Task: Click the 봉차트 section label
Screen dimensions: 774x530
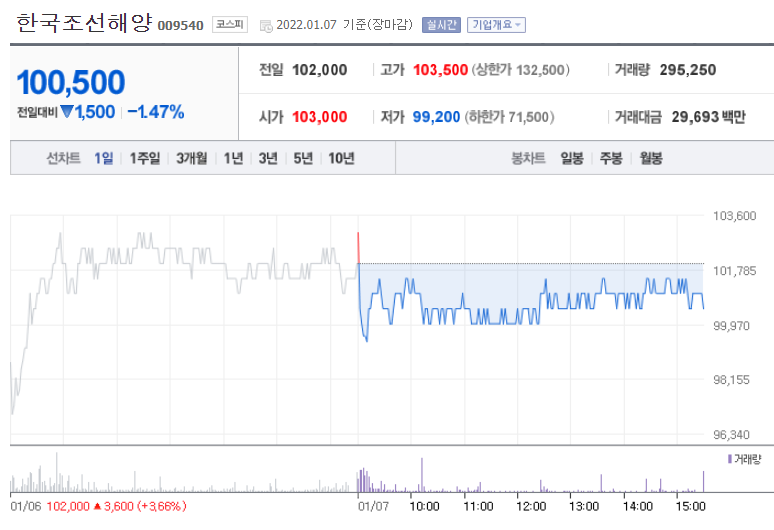Action: [528, 158]
